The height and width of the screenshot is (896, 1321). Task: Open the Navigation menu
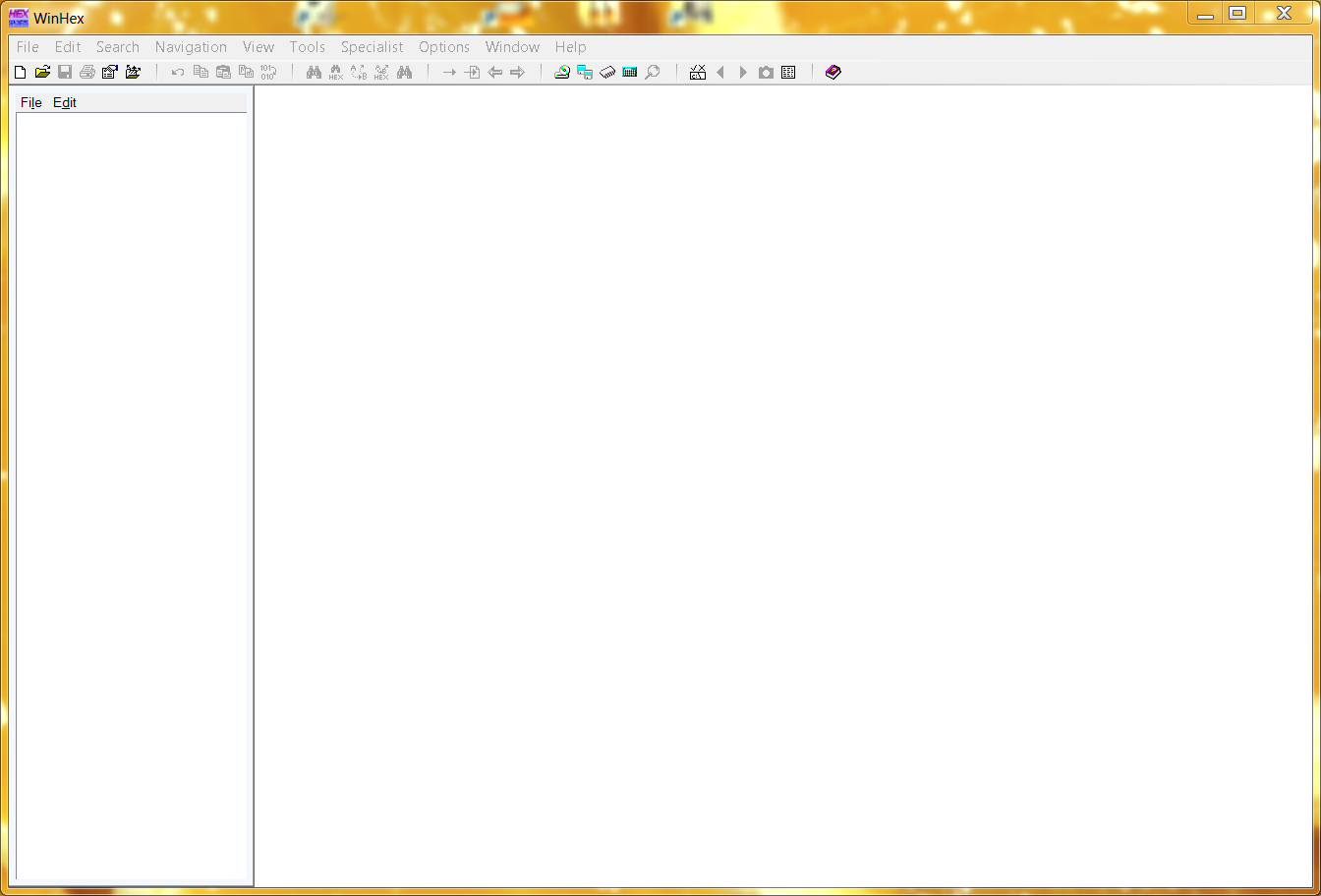coord(191,46)
